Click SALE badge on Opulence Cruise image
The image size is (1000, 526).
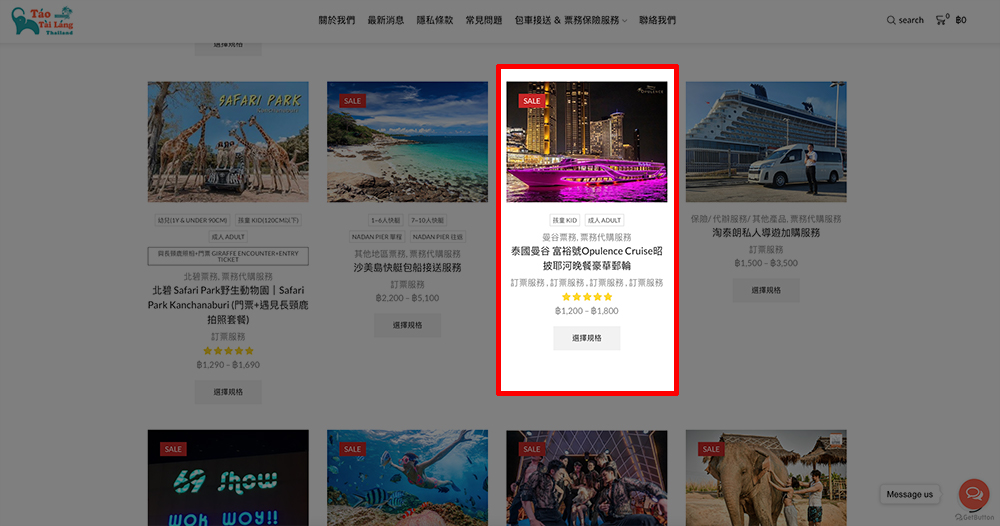(x=532, y=101)
